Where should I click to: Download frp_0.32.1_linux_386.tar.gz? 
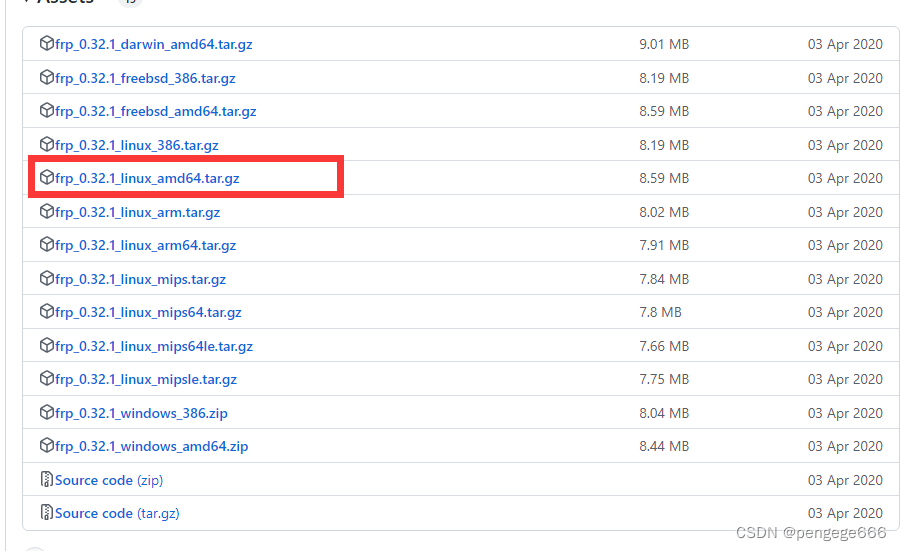point(136,145)
